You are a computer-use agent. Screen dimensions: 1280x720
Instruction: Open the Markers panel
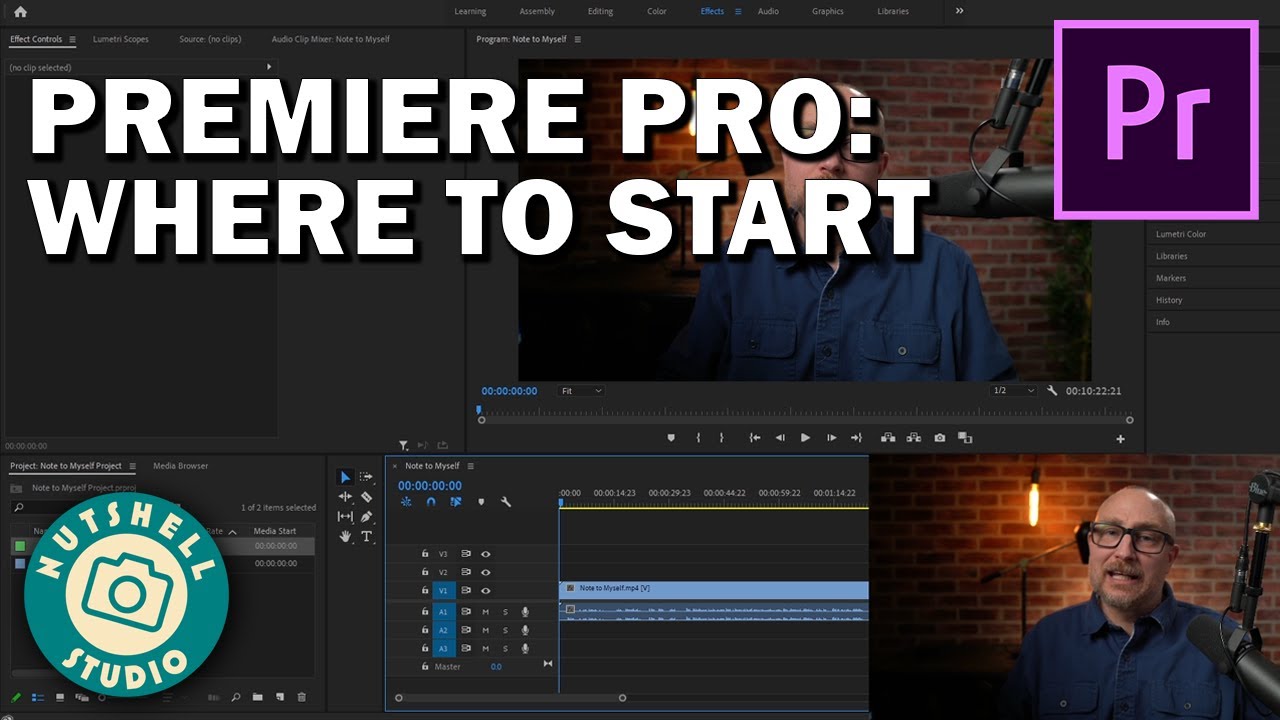1171,278
